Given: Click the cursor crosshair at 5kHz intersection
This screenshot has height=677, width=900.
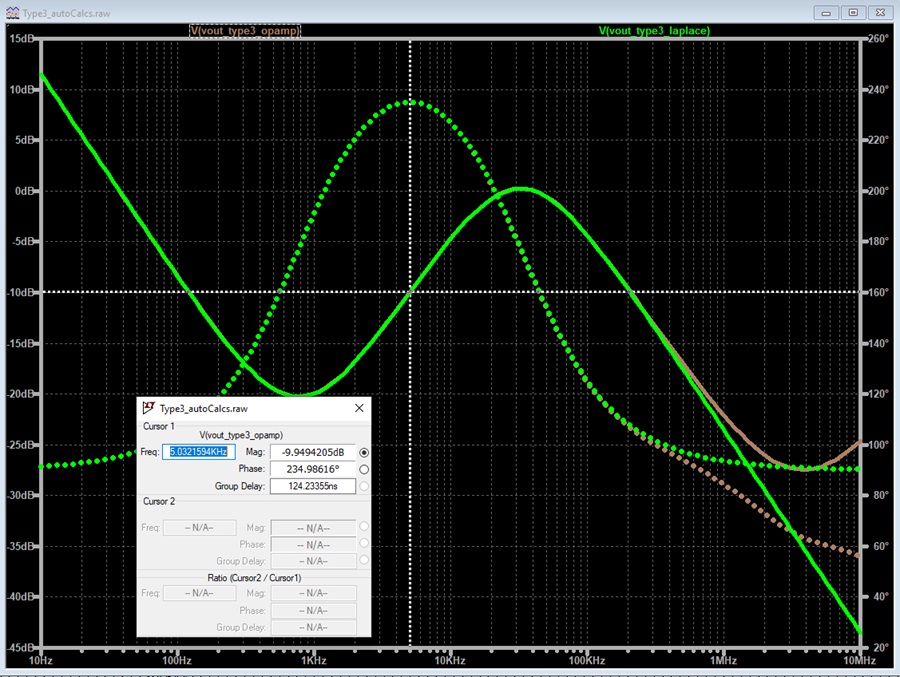Looking at the screenshot, I should [410, 292].
